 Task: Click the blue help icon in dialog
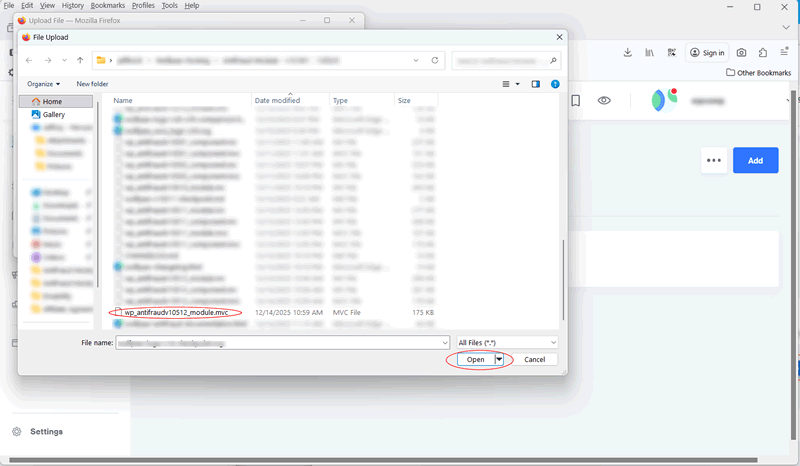(x=555, y=84)
